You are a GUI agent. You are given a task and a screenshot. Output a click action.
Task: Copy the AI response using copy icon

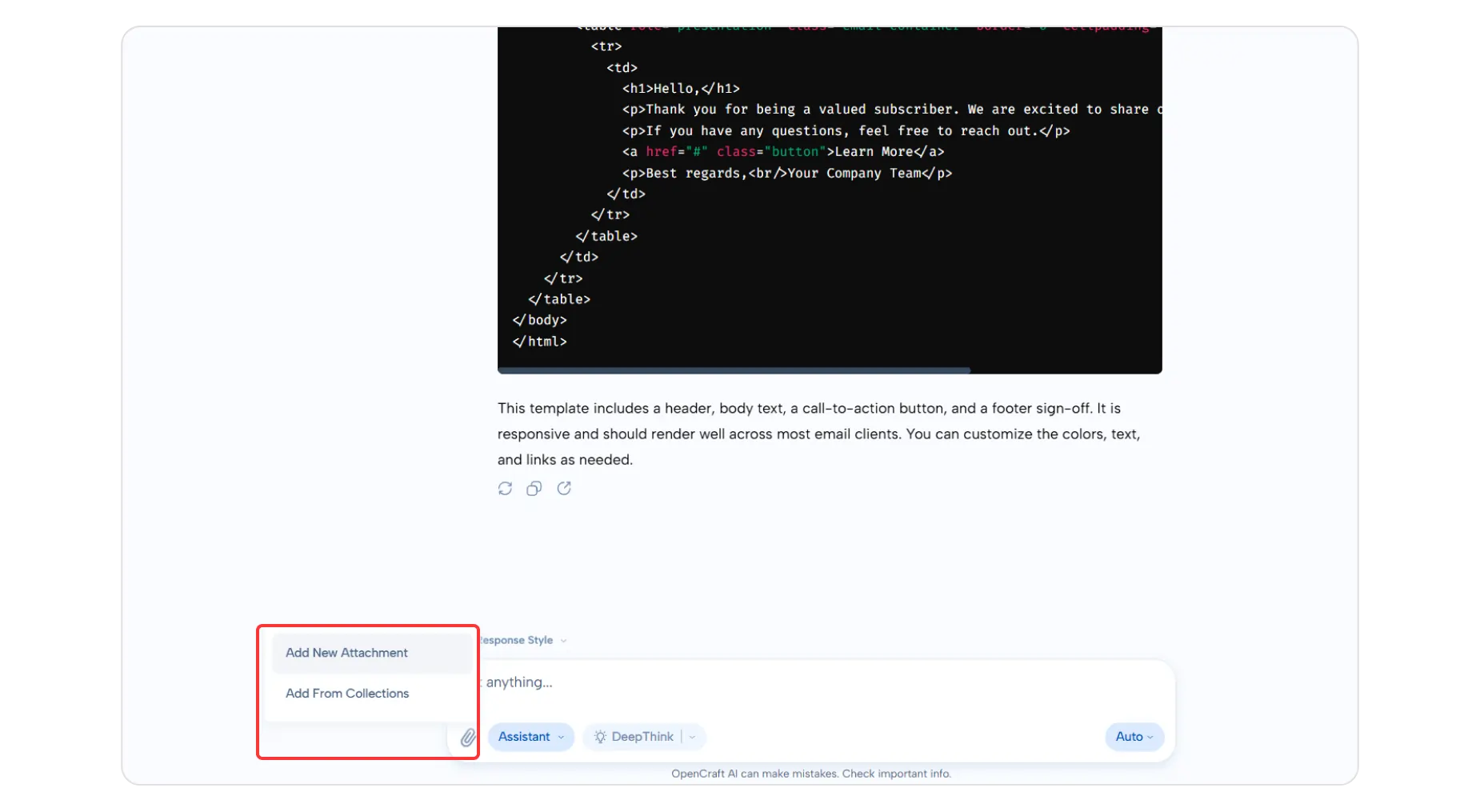click(x=534, y=488)
